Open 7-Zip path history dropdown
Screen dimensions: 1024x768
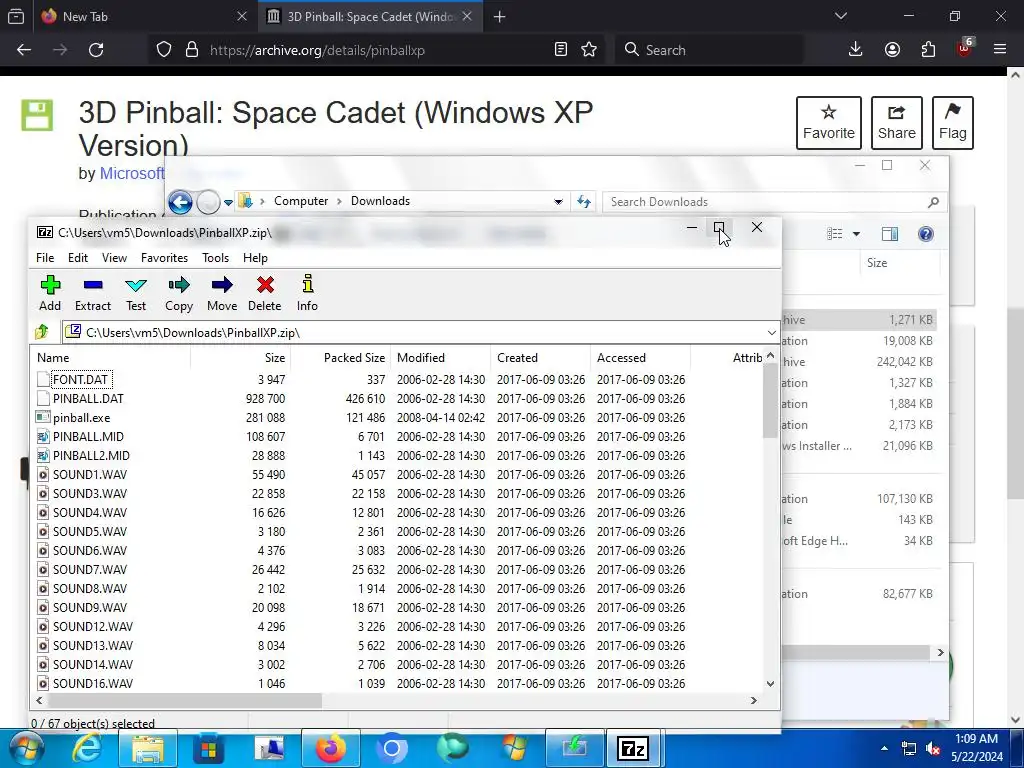tap(771, 332)
